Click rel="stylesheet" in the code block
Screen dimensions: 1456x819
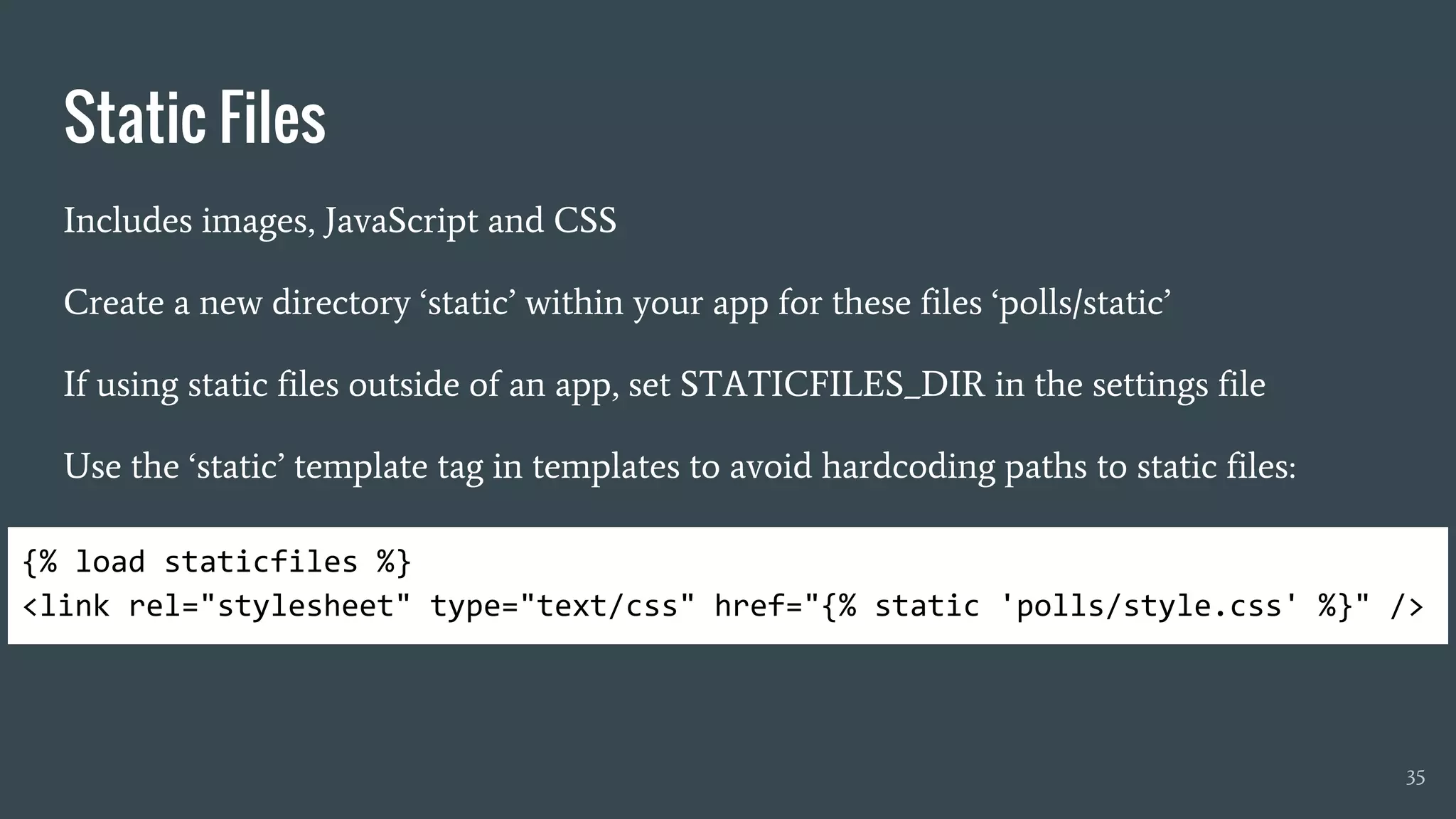269,606
